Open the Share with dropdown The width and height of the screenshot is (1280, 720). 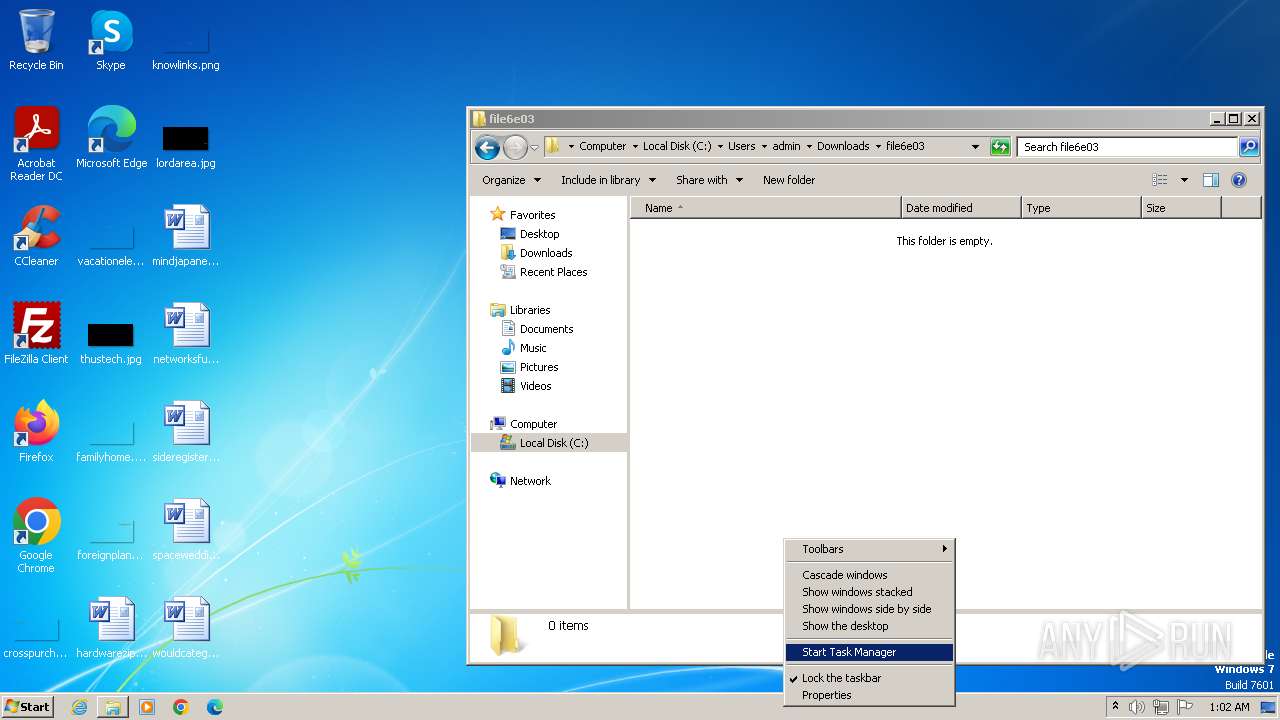tap(709, 180)
